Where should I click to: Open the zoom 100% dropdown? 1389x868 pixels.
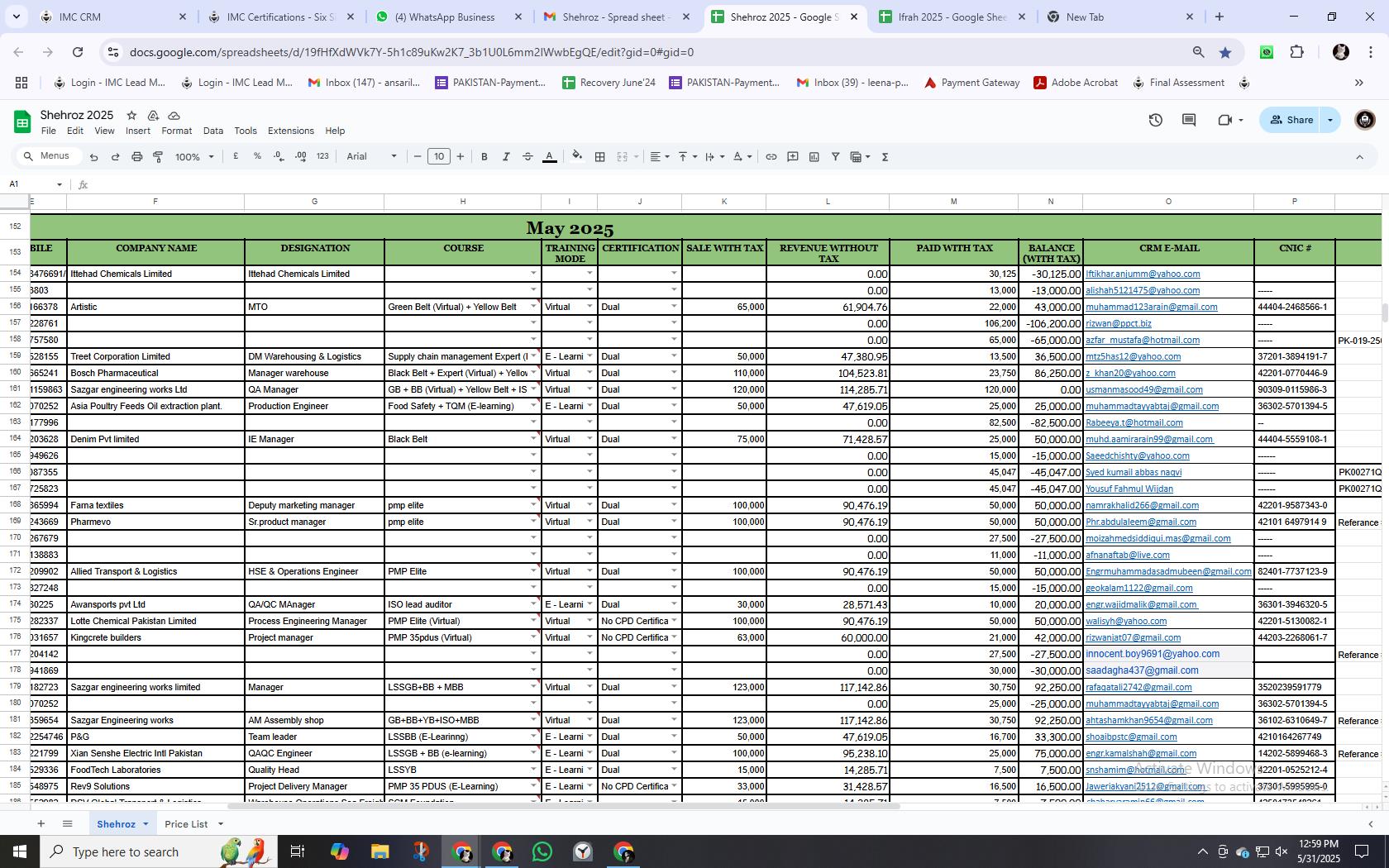click(x=194, y=157)
